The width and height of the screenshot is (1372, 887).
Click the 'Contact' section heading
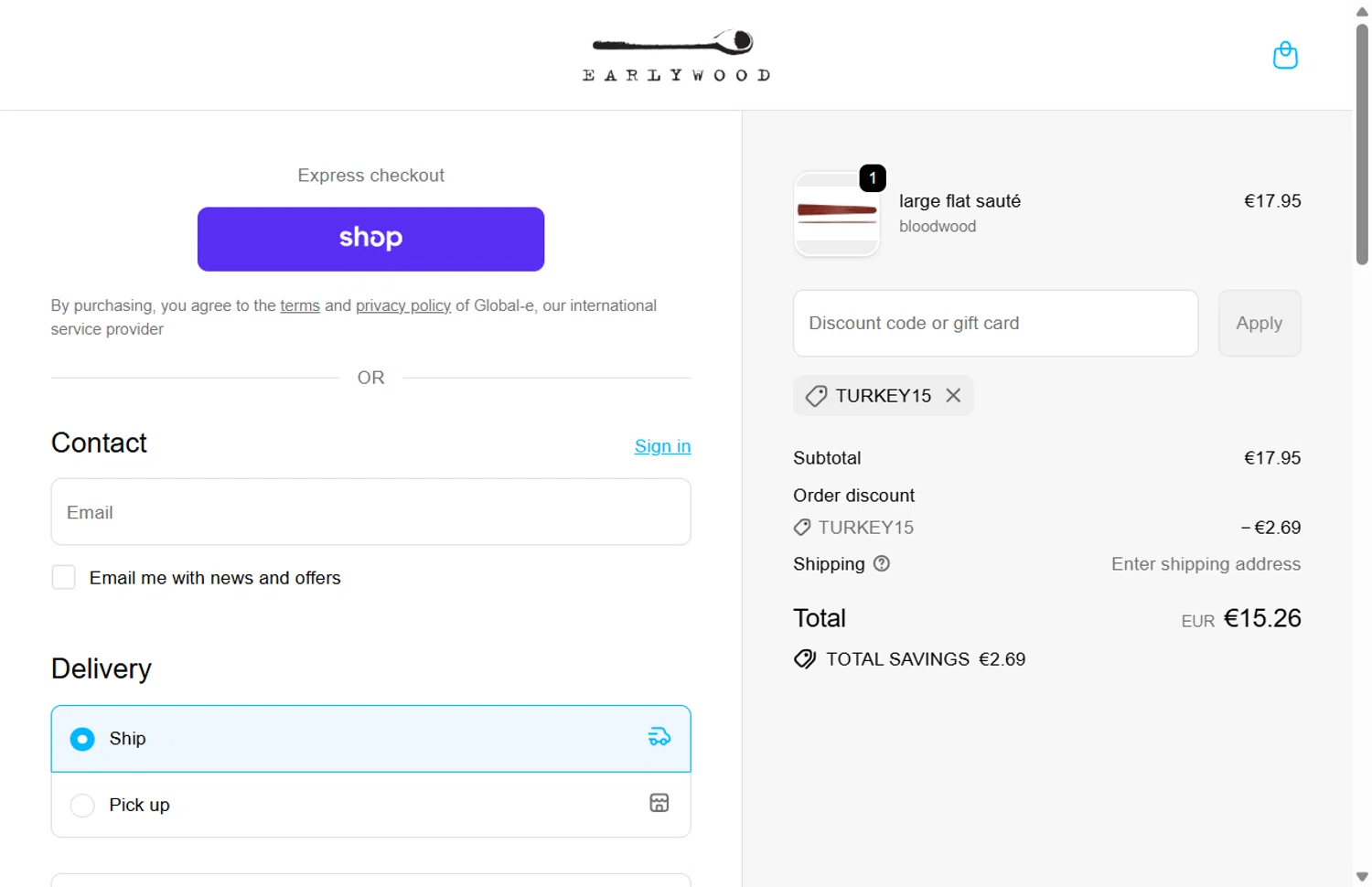(x=99, y=443)
